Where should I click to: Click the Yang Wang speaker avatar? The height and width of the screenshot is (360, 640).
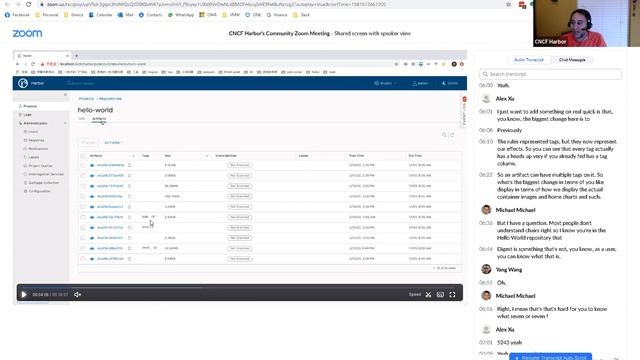point(486,269)
